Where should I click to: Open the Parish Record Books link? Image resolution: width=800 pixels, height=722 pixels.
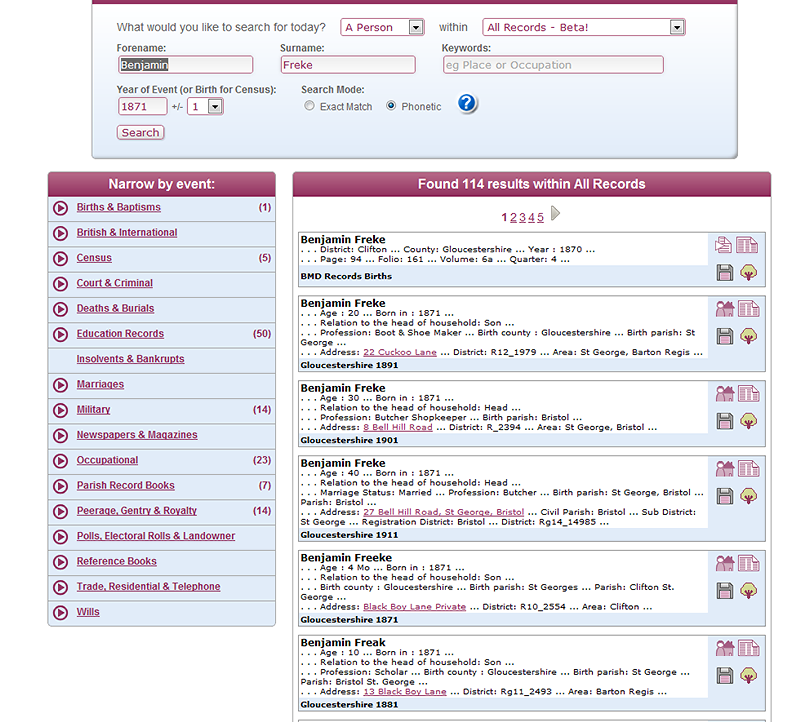(x=126, y=485)
